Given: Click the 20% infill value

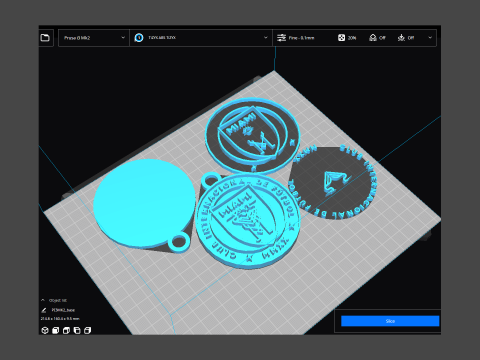Looking at the screenshot, I should (x=352, y=38).
